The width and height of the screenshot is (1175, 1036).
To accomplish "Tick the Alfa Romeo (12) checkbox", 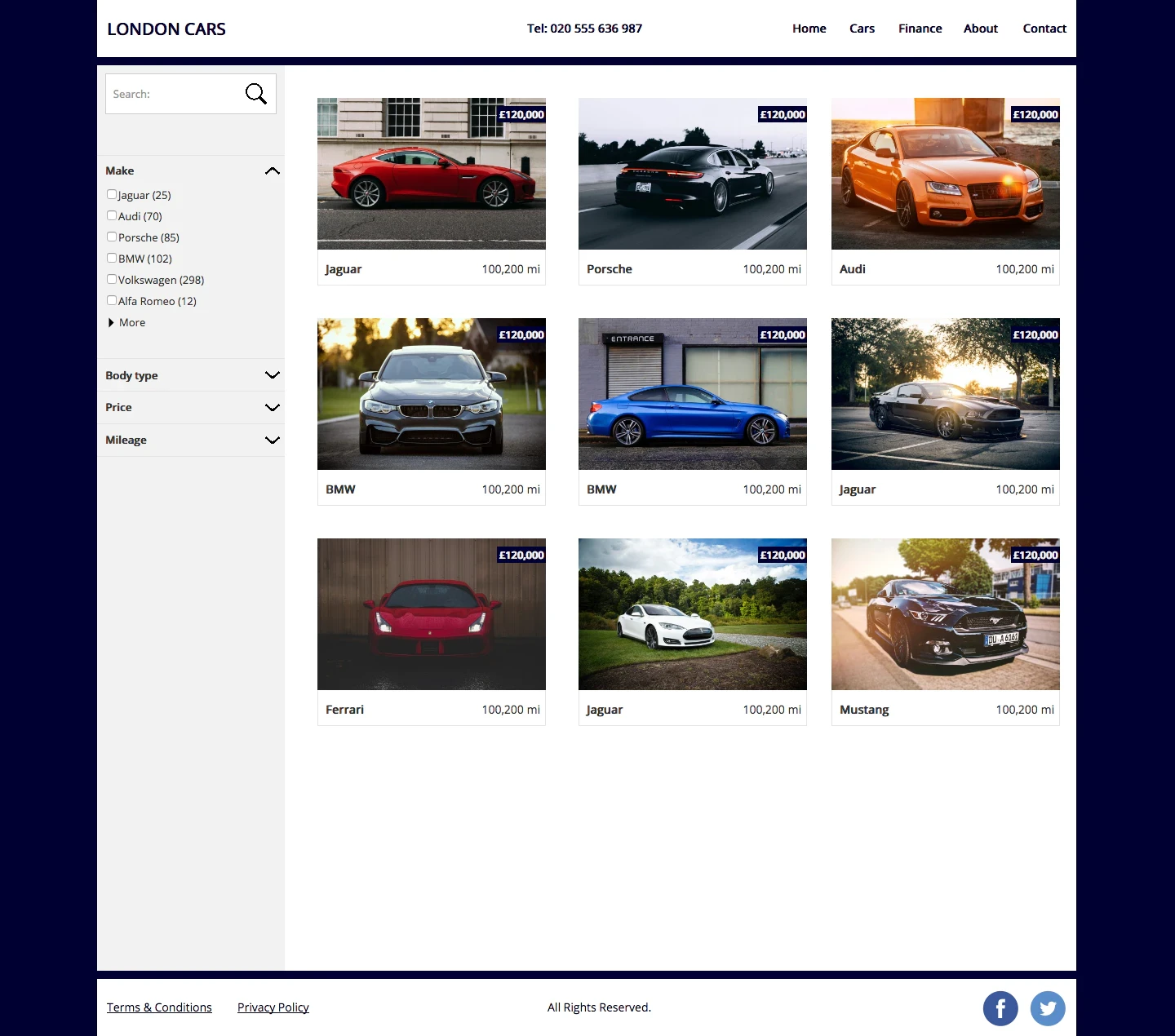I will (112, 300).
